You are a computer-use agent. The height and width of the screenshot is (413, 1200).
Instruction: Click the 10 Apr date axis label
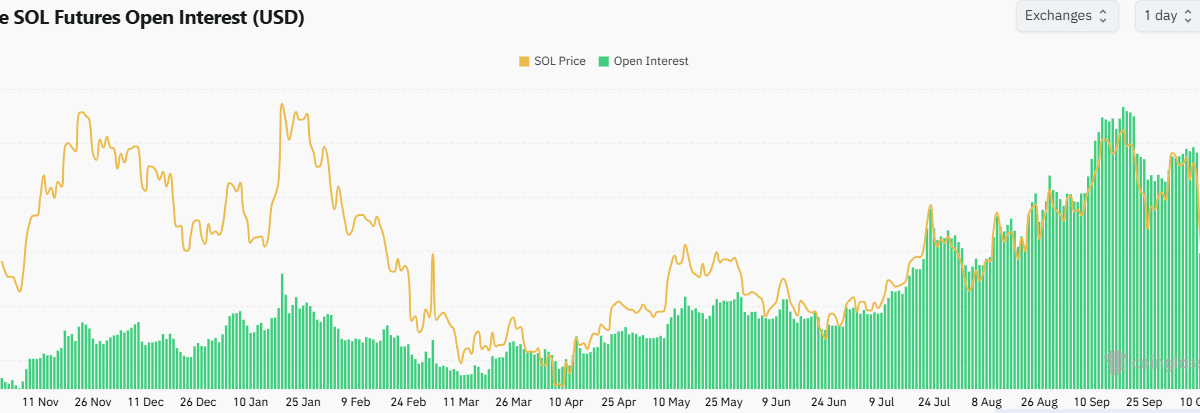click(566, 402)
